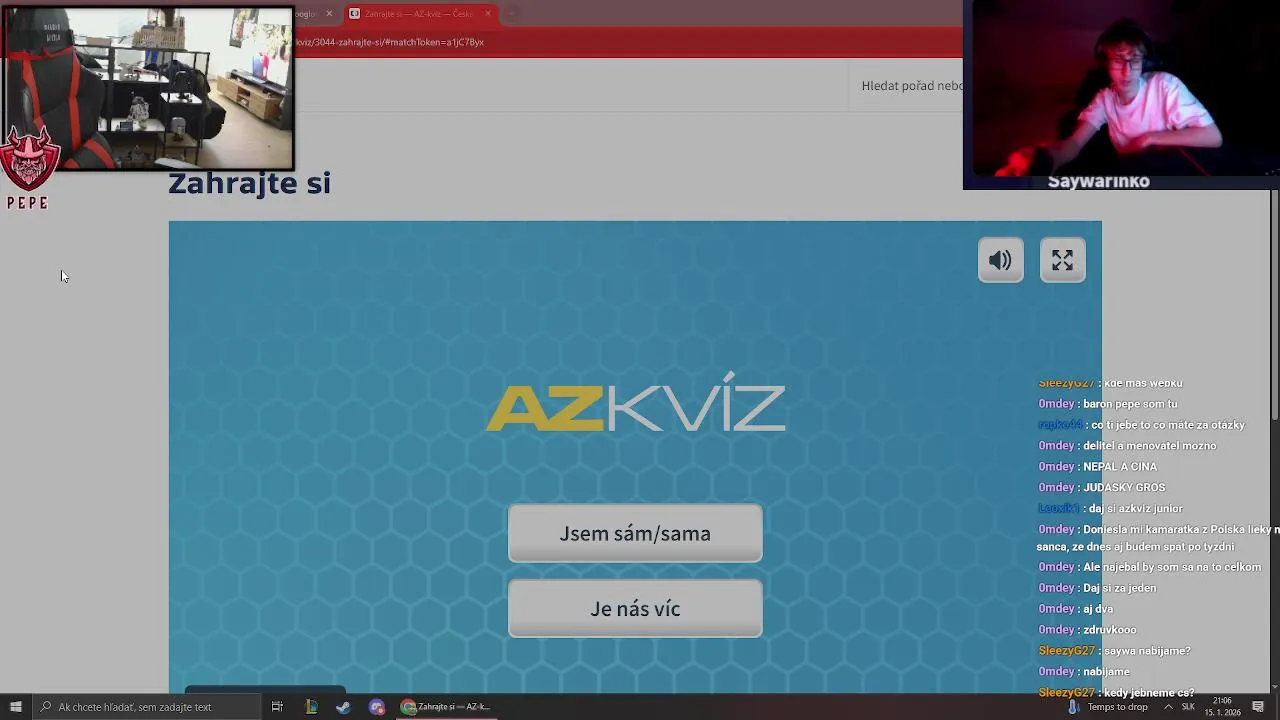Open the taskbar clock showing 21:06
The image size is (1280, 720).
coord(1222,707)
